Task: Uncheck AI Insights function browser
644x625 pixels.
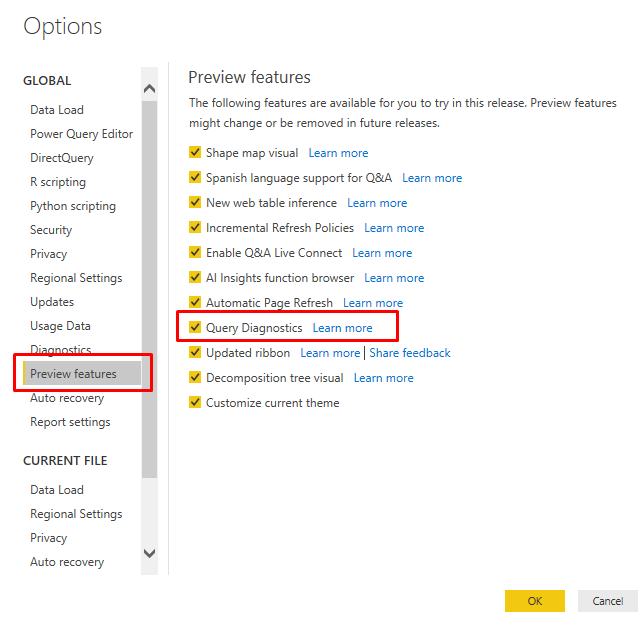Action: 195,278
